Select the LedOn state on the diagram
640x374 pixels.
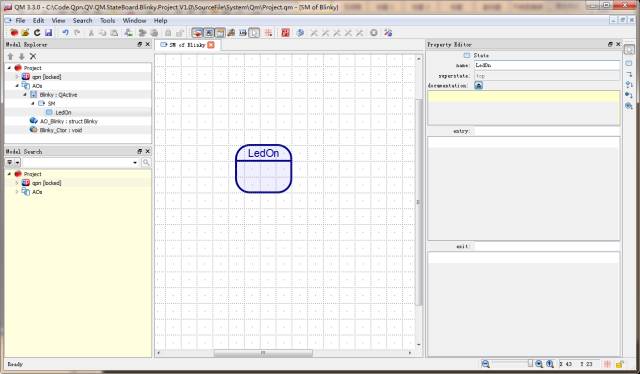click(x=264, y=169)
